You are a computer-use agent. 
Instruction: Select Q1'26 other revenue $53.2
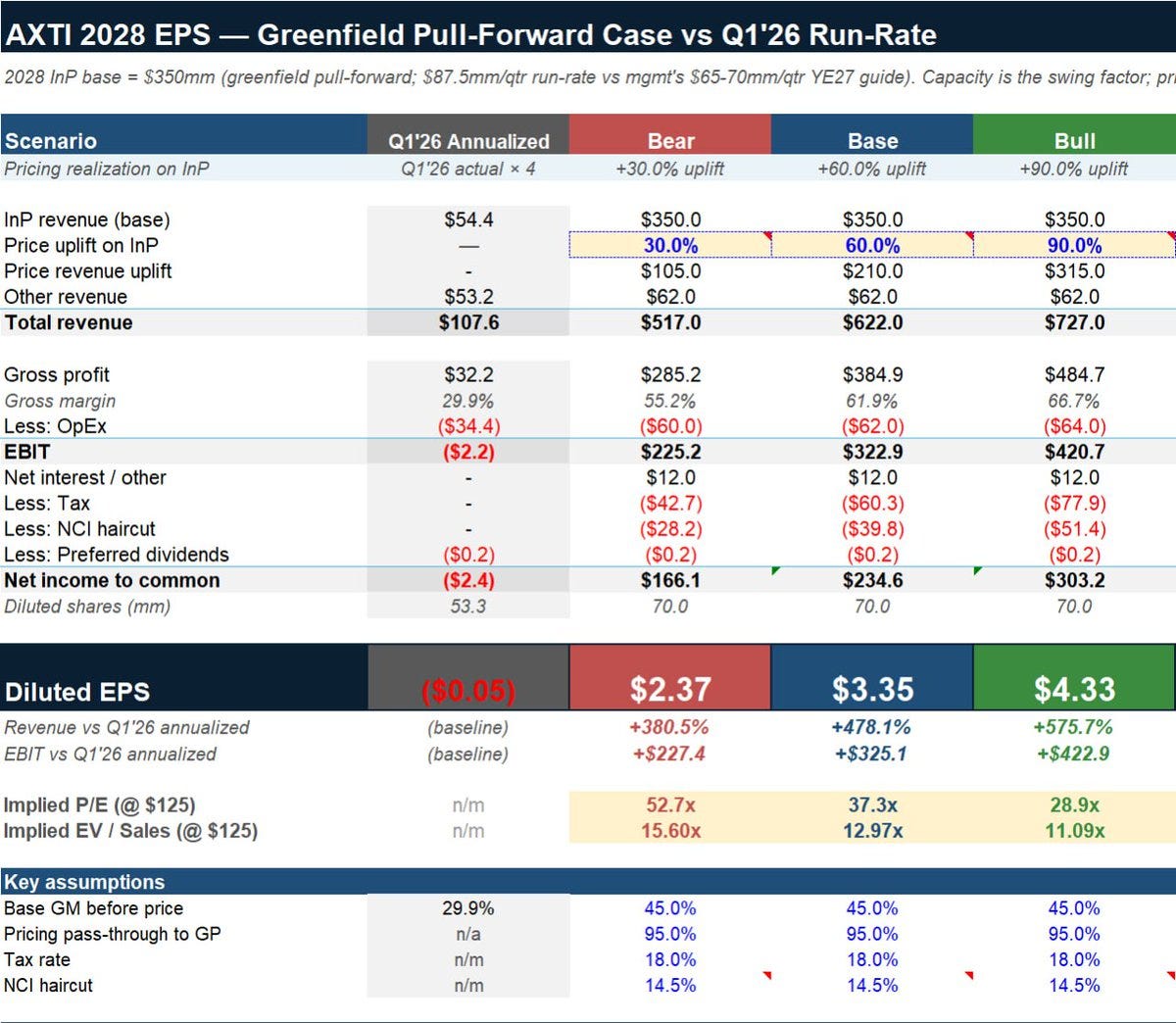pos(468,297)
